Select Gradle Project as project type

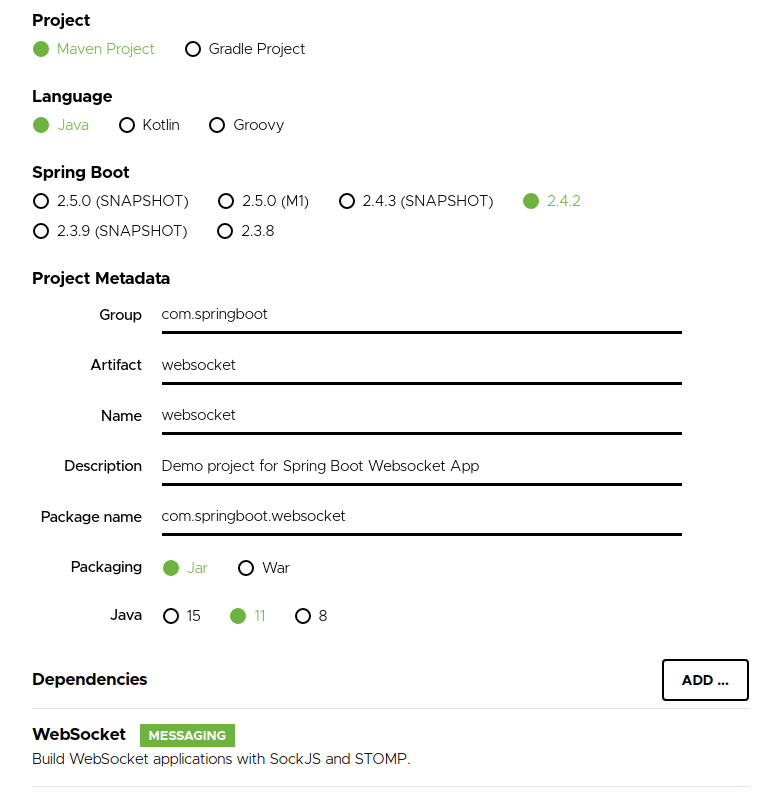pyautogui.click(x=245, y=49)
